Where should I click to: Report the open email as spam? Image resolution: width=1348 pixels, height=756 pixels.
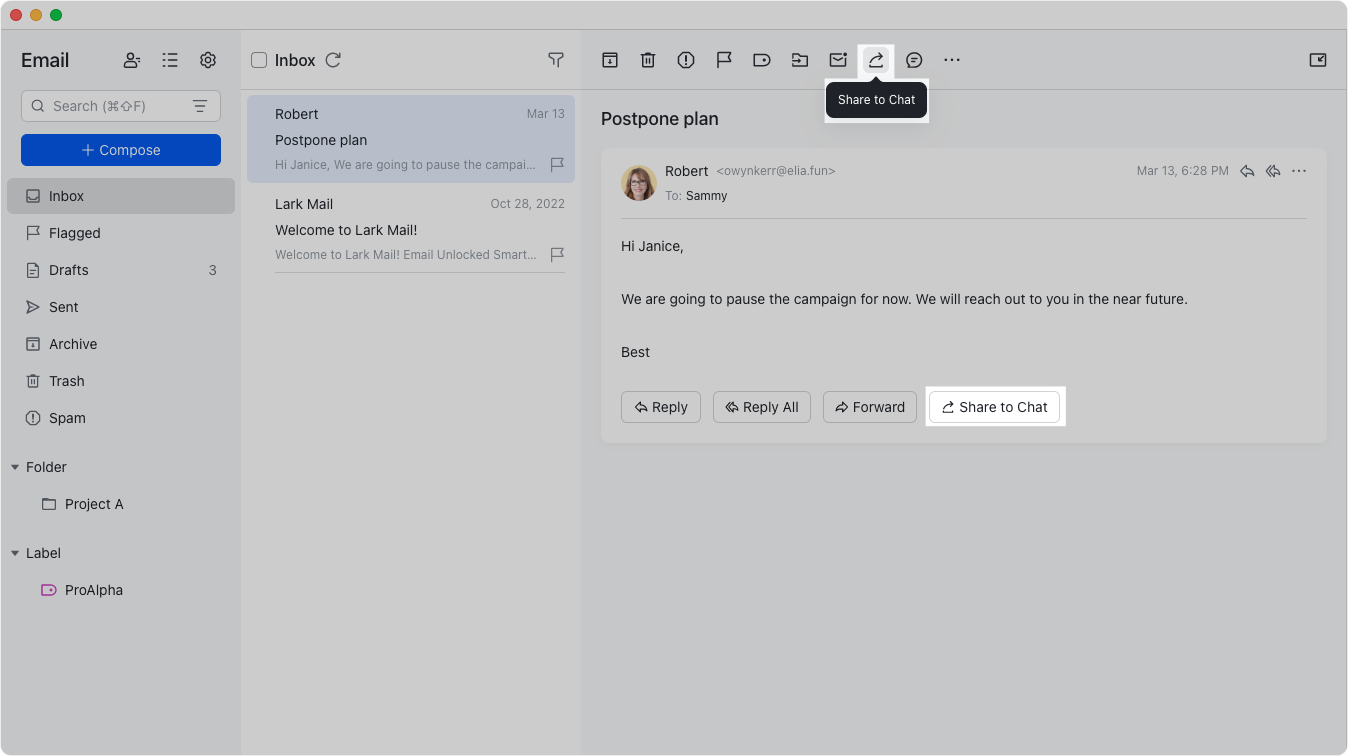[685, 59]
